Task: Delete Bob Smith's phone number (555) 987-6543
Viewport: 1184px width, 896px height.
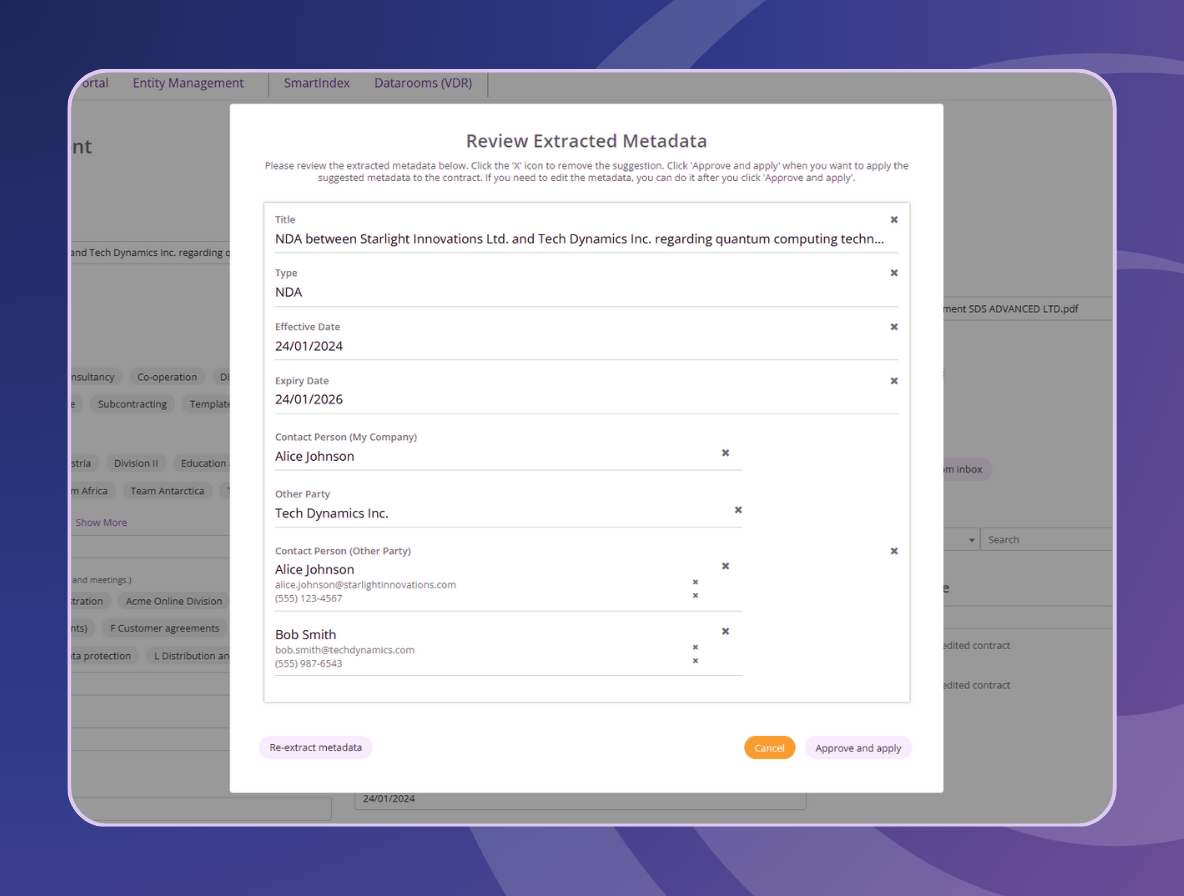Action: click(x=695, y=661)
